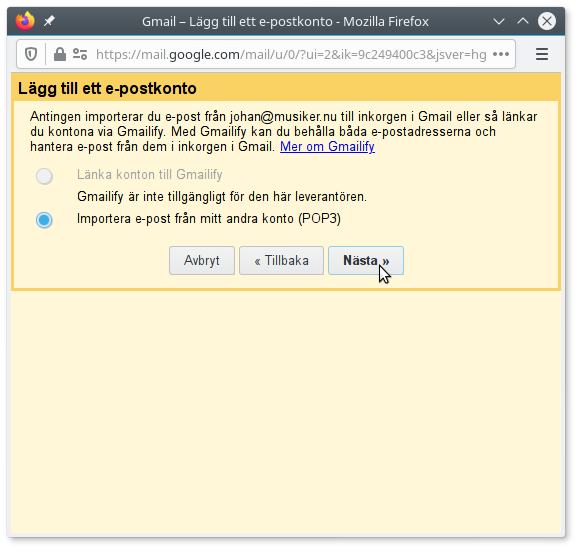Open the page actions three-dots menu

(x=501, y=54)
